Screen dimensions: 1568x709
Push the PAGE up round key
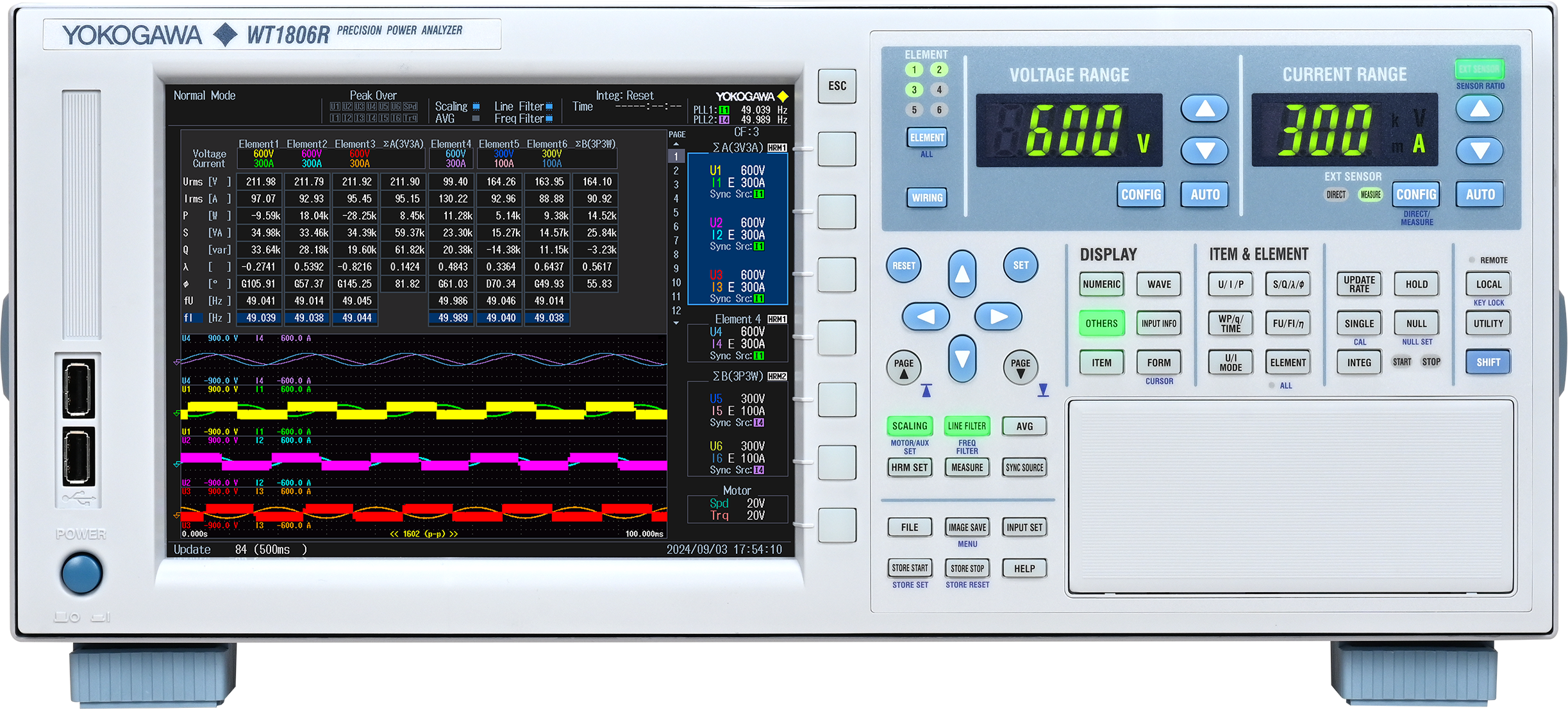[x=904, y=367]
